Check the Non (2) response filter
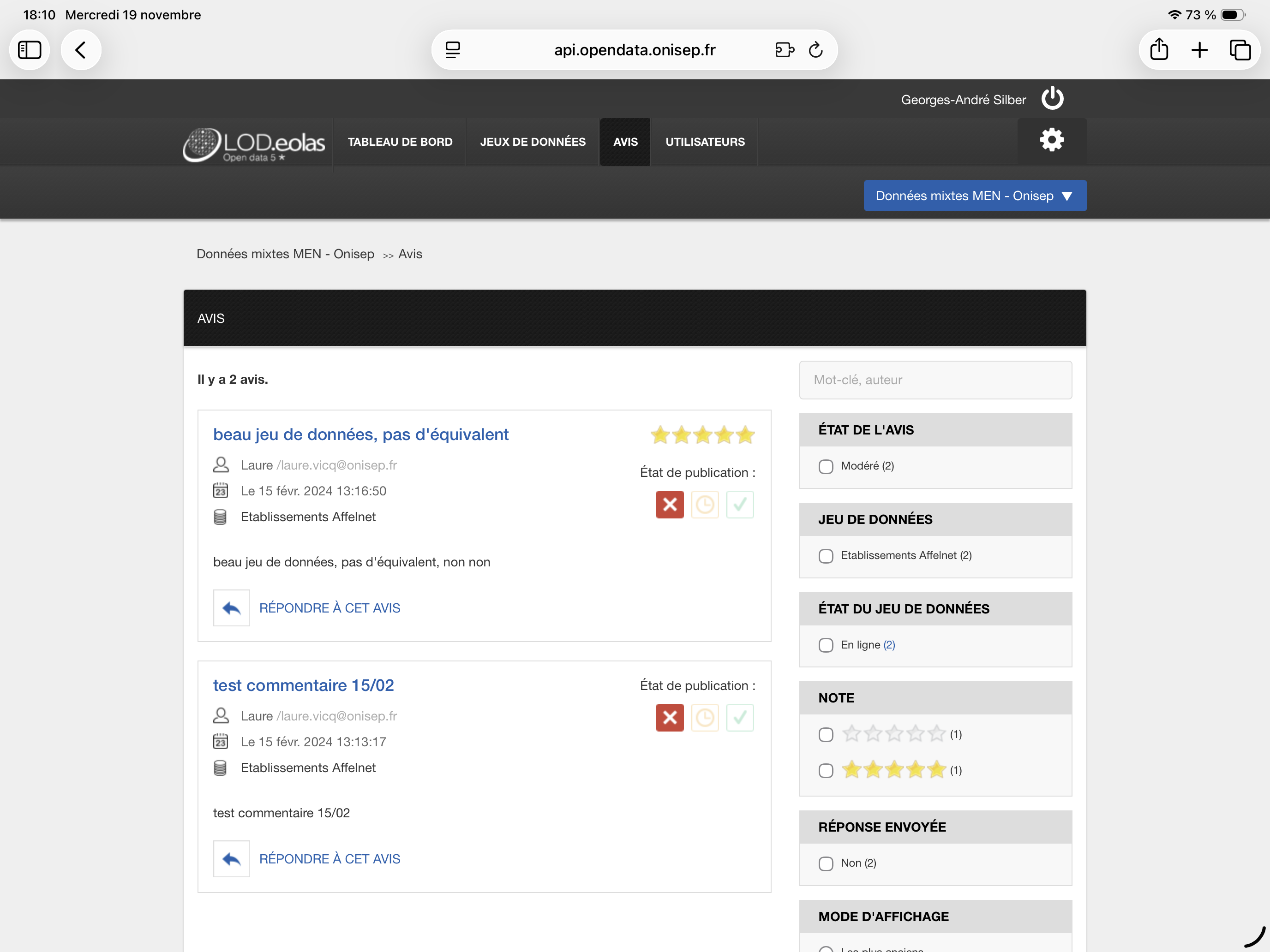This screenshot has width=1270, height=952. [x=826, y=863]
